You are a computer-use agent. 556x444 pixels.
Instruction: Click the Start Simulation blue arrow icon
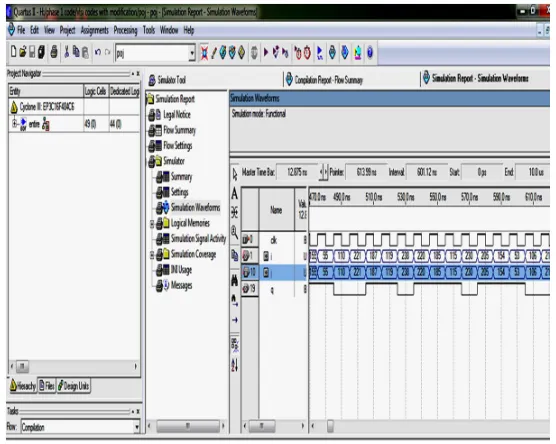click(320, 53)
